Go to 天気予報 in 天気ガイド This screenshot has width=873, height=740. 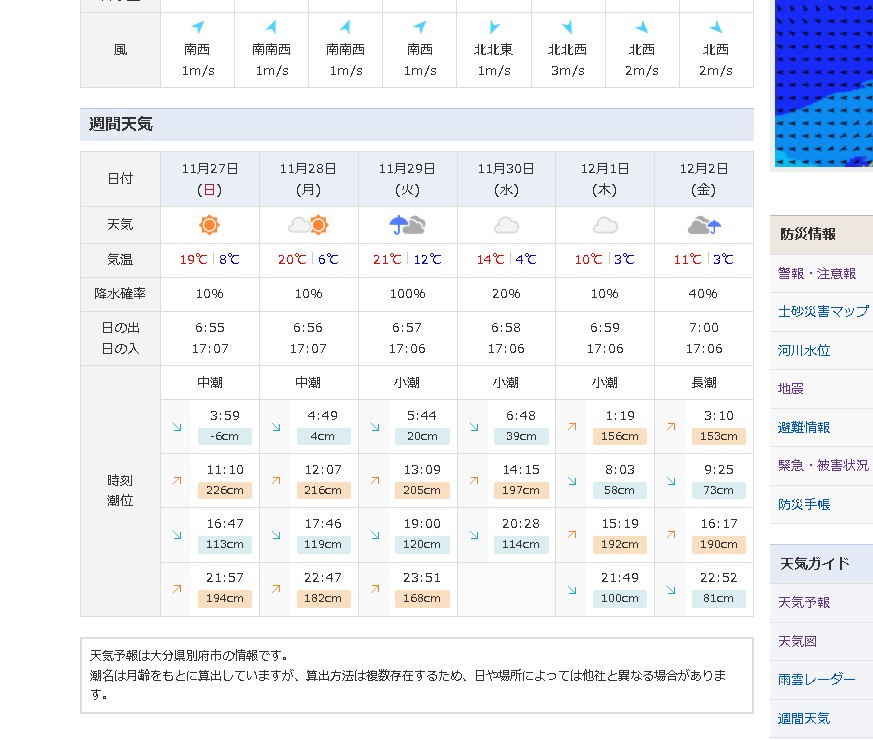pos(804,602)
